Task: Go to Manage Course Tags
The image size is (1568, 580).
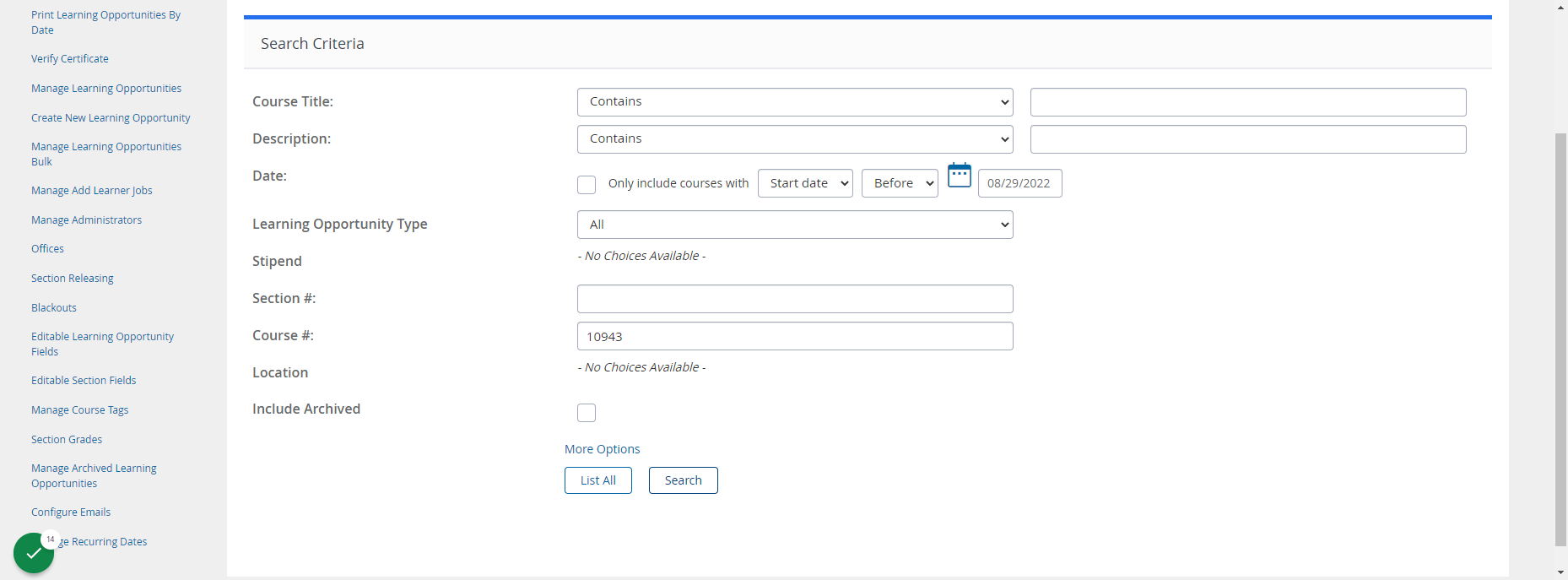Action: point(80,410)
